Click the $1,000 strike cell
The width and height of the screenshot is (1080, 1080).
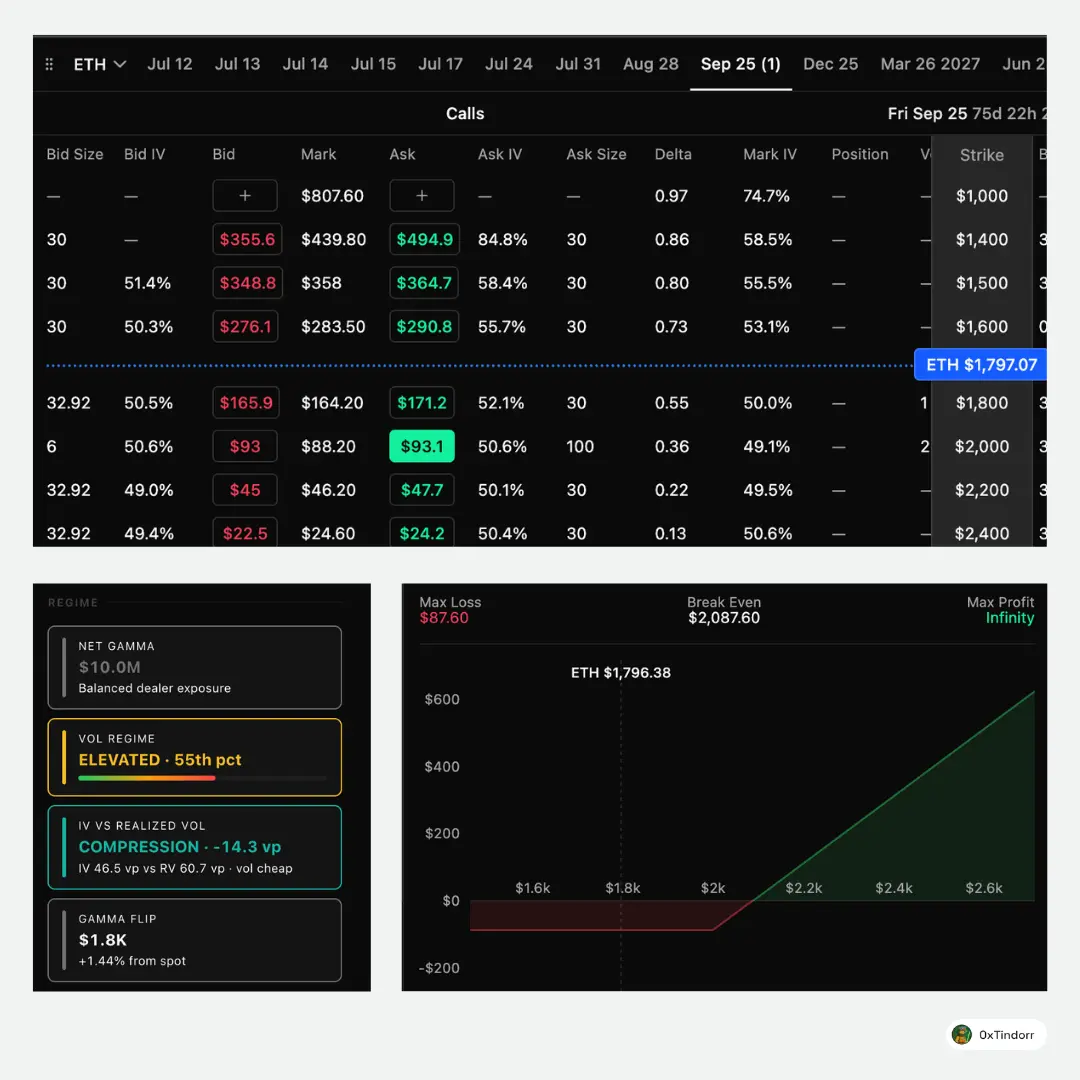tap(982, 196)
